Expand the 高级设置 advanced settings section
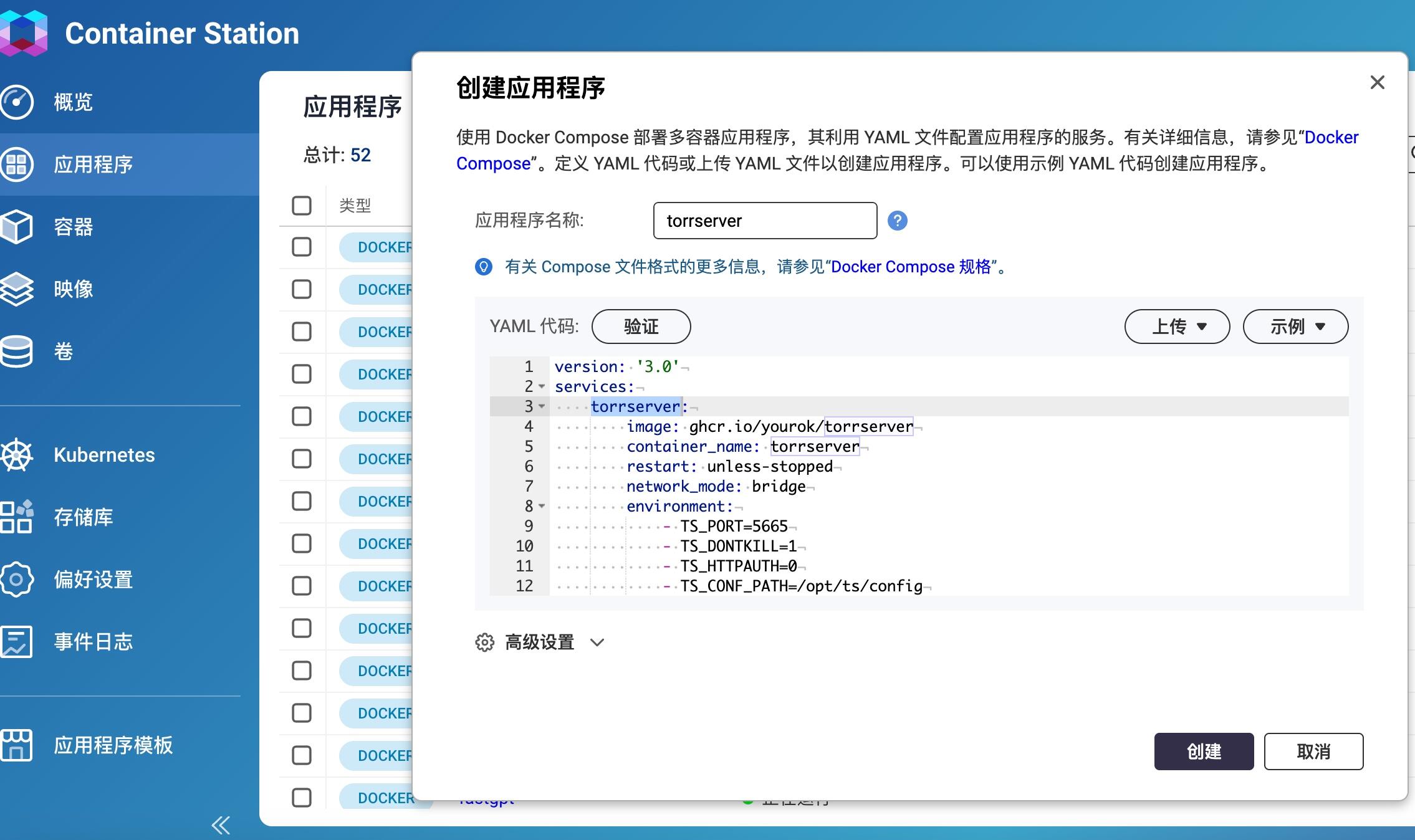 tap(539, 642)
